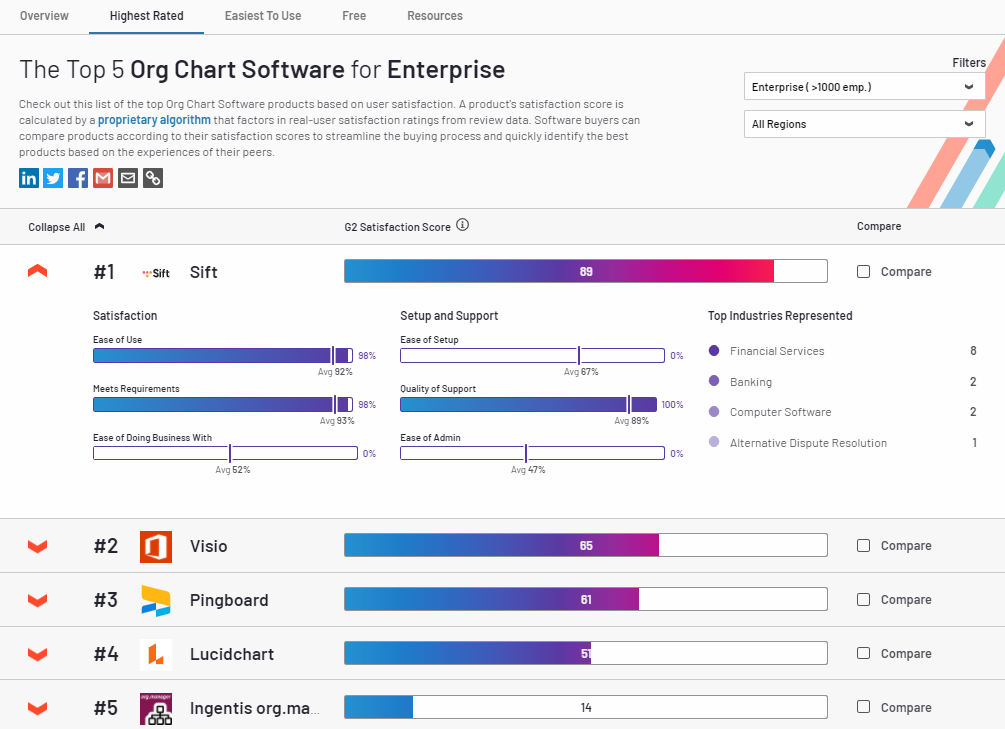Open G2 Satisfaction Score info icon
This screenshot has width=1005, height=729.
tap(462, 225)
